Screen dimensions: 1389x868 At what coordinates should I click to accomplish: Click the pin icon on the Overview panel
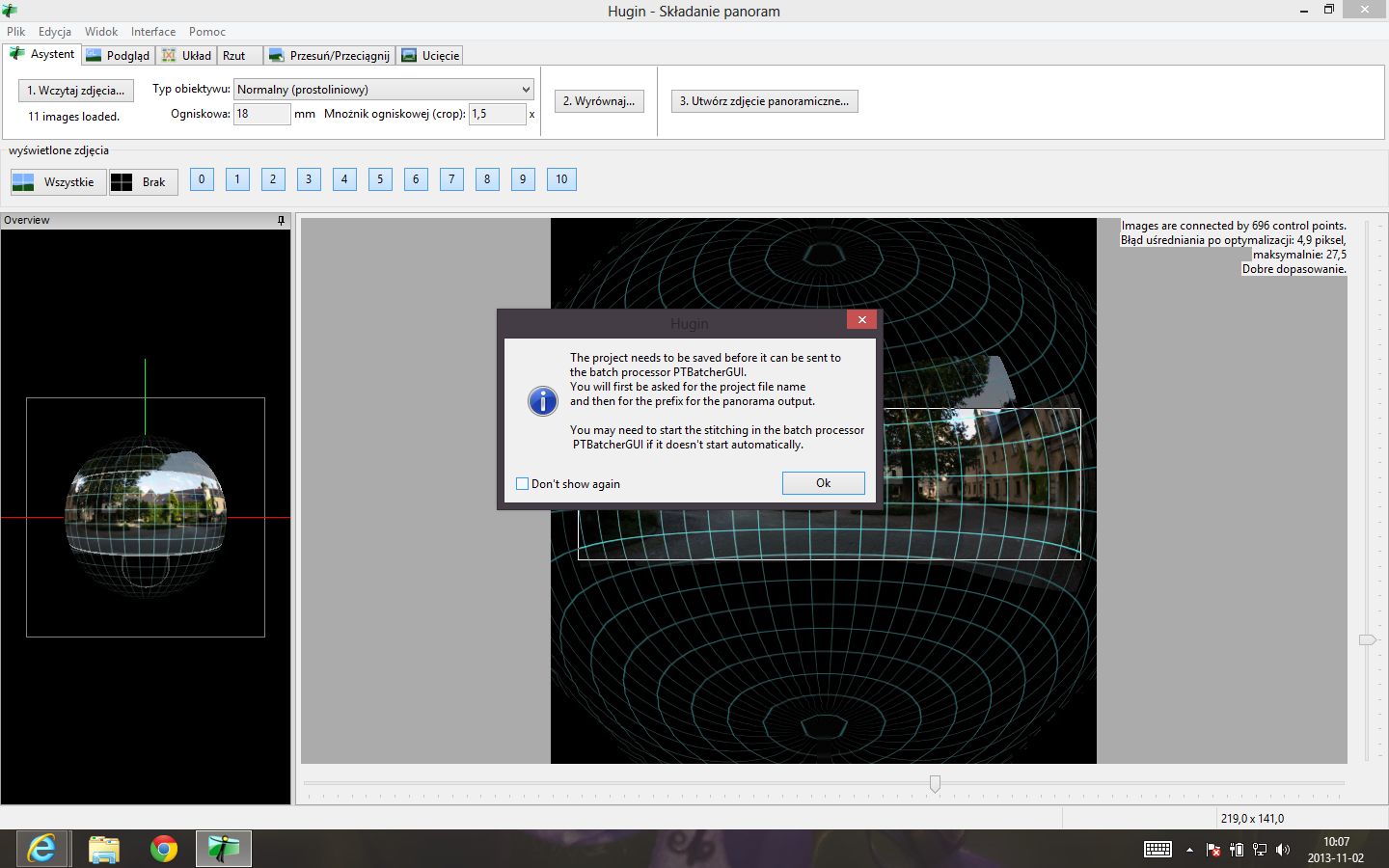click(281, 221)
